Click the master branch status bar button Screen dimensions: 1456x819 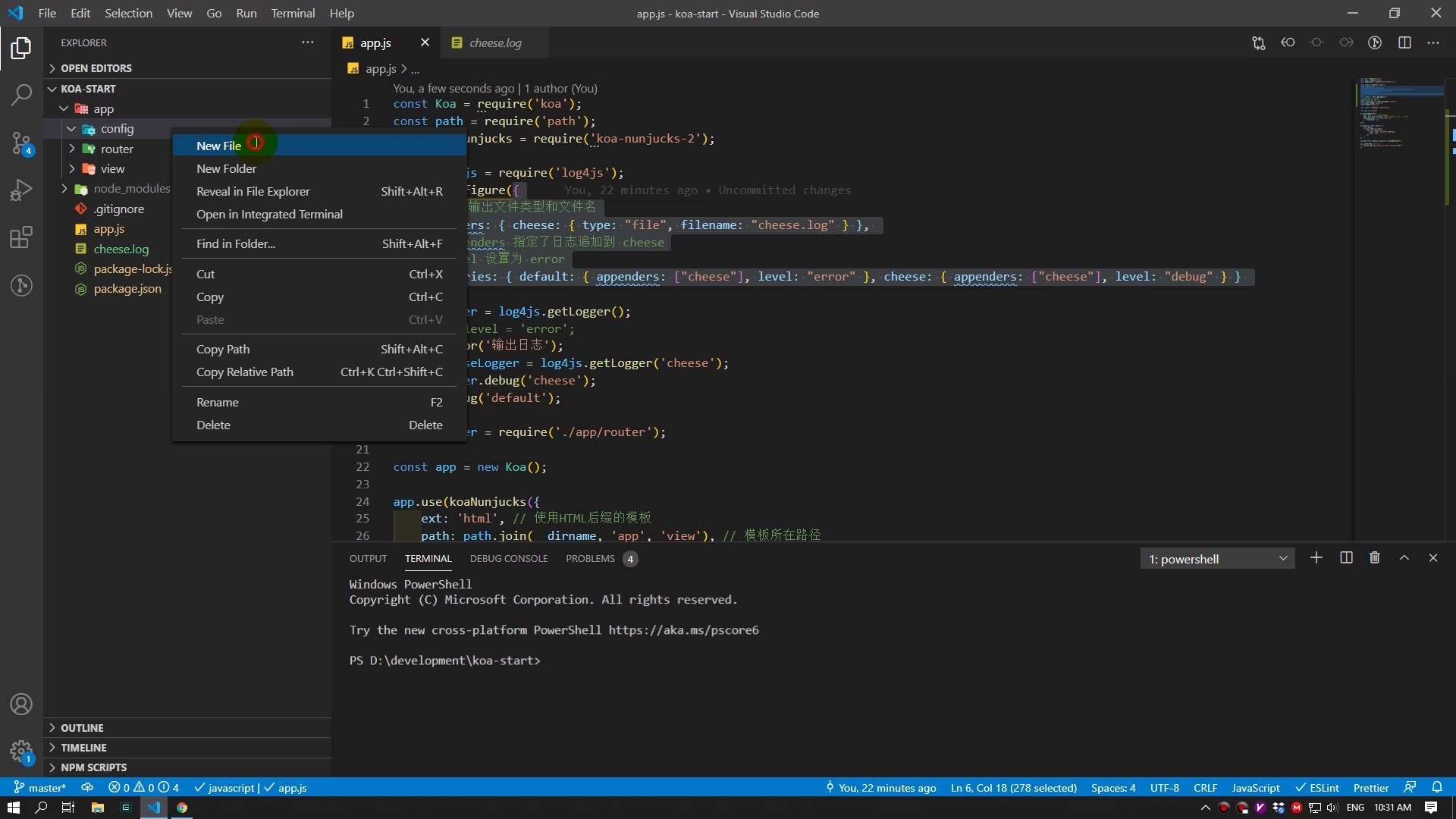41,788
